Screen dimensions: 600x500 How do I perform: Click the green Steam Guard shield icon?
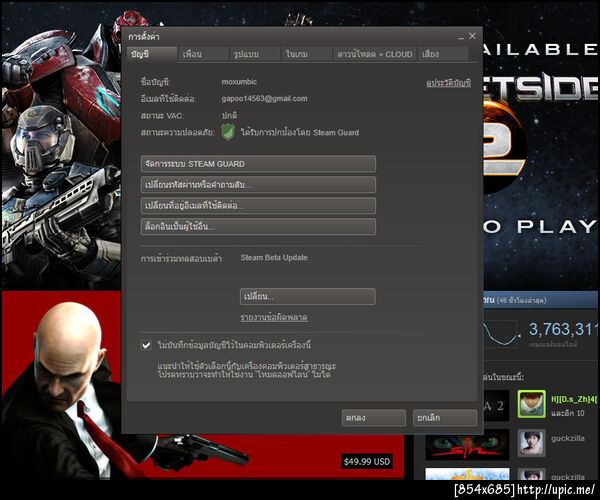[x=228, y=132]
